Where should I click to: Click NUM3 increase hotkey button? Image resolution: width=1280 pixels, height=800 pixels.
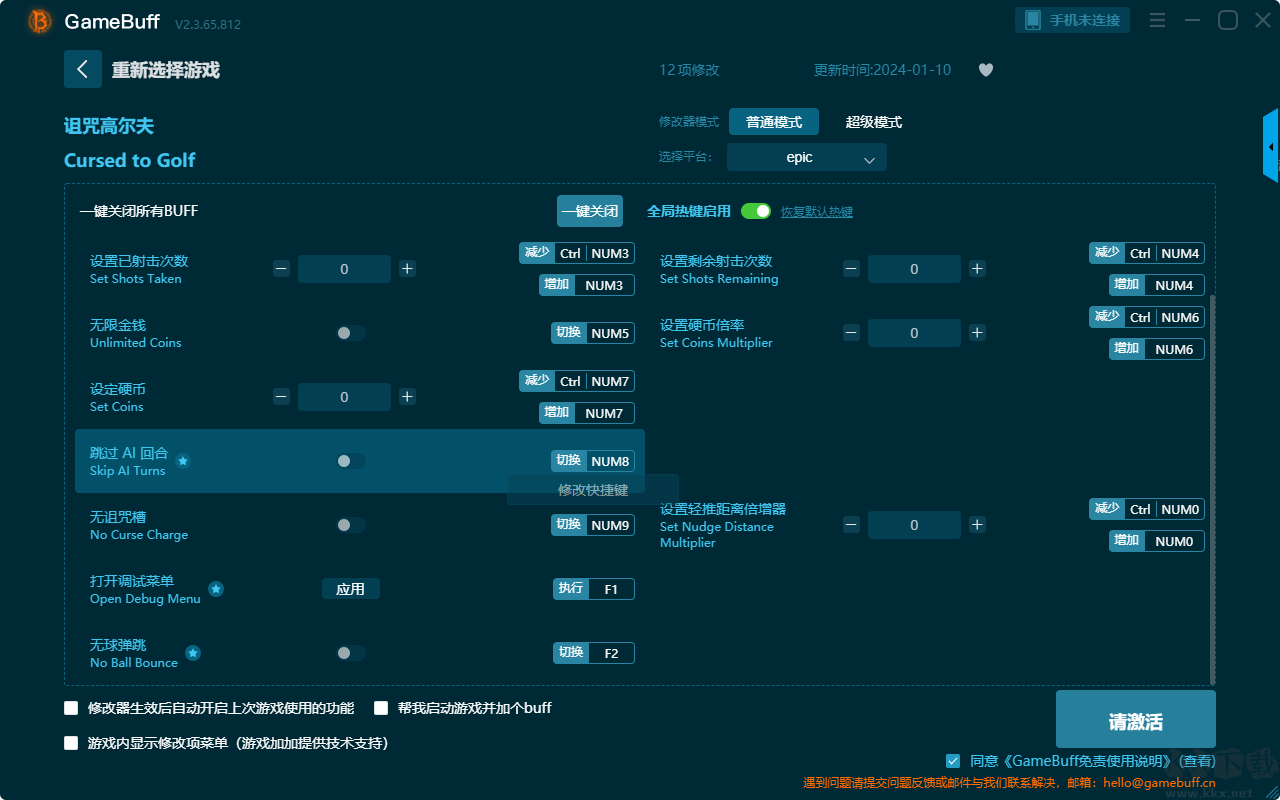tap(587, 285)
